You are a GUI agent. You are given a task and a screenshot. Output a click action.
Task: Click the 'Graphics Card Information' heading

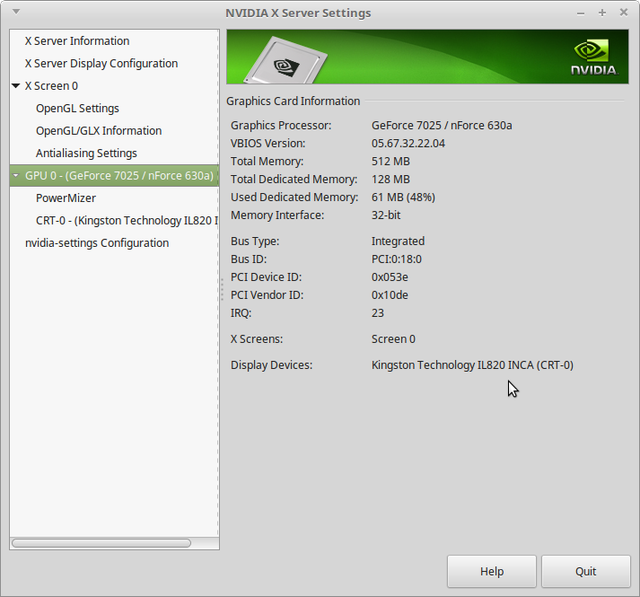(x=293, y=101)
